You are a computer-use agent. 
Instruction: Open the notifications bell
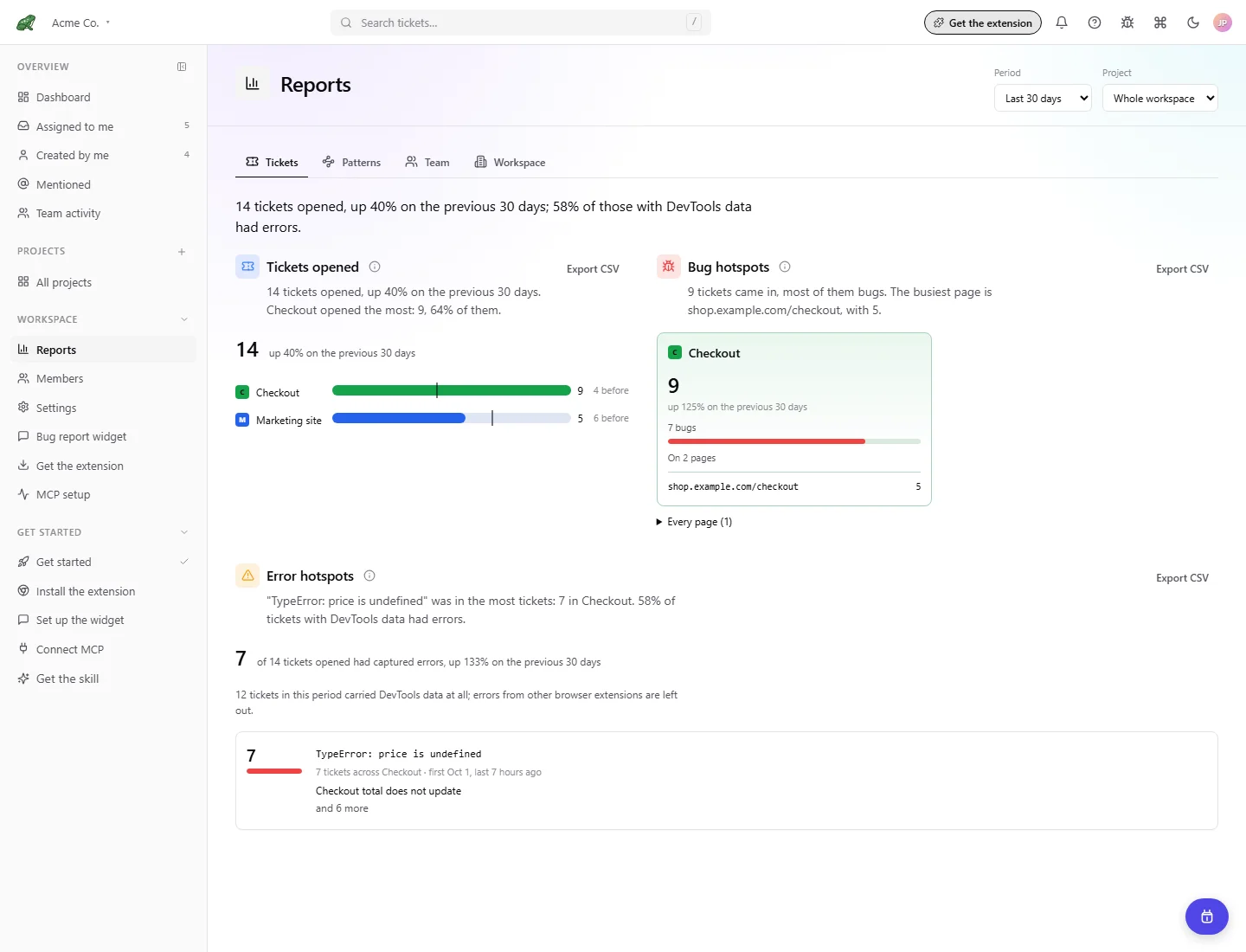click(x=1062, y=23)
